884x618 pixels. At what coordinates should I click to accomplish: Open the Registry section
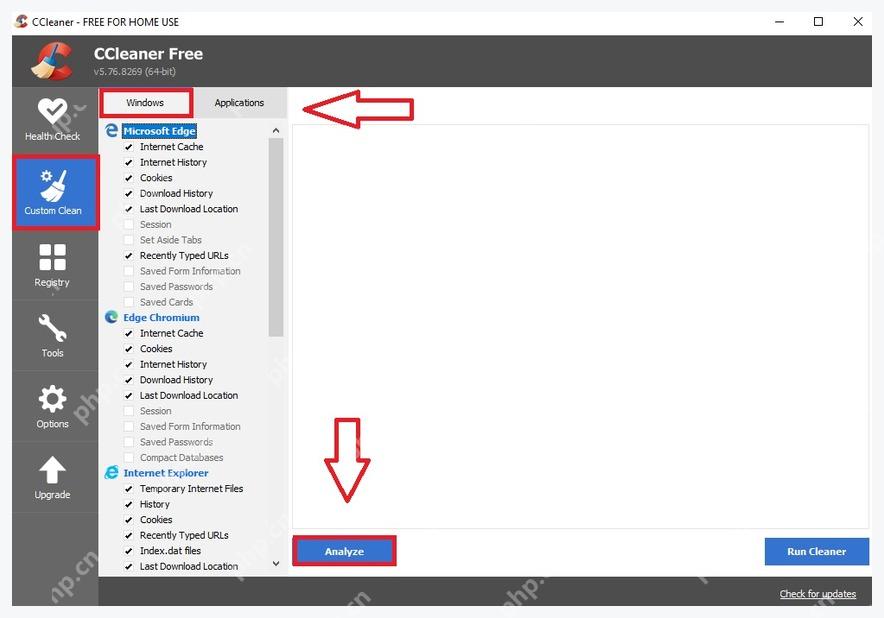point(52,264)
